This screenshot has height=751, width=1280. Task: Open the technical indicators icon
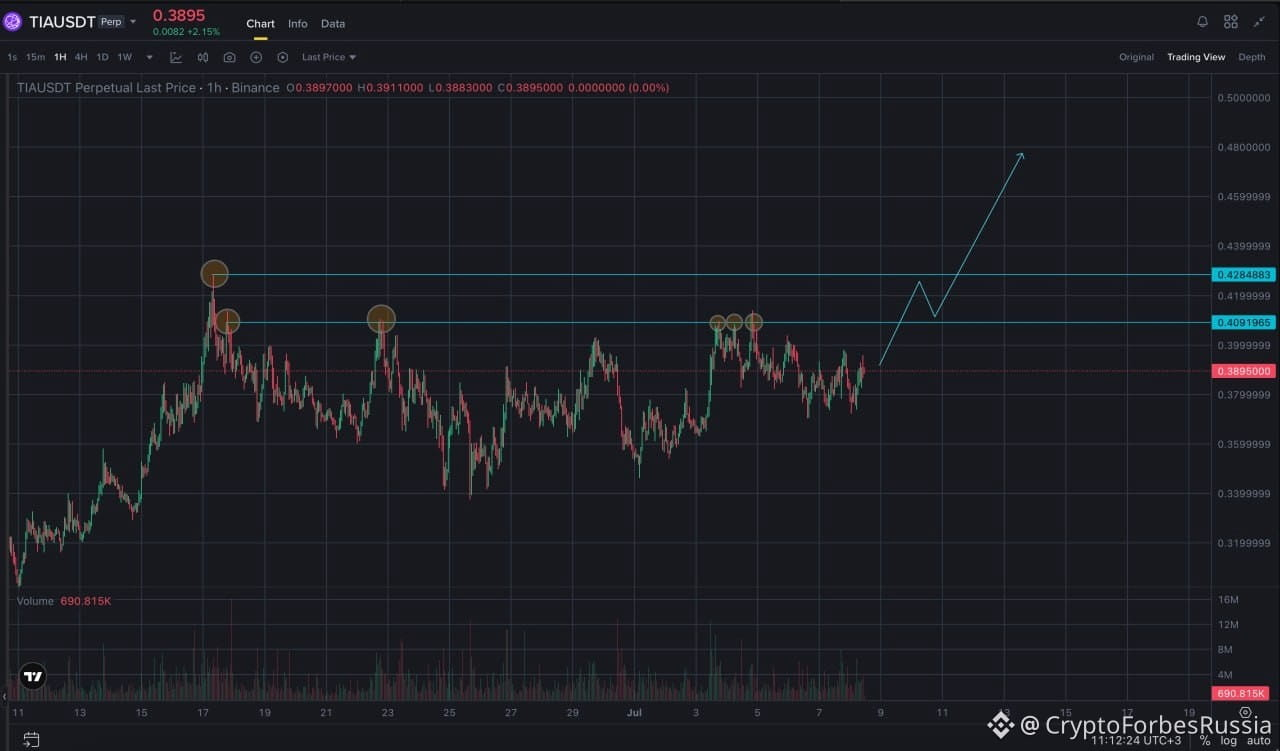tap(176, 57)
